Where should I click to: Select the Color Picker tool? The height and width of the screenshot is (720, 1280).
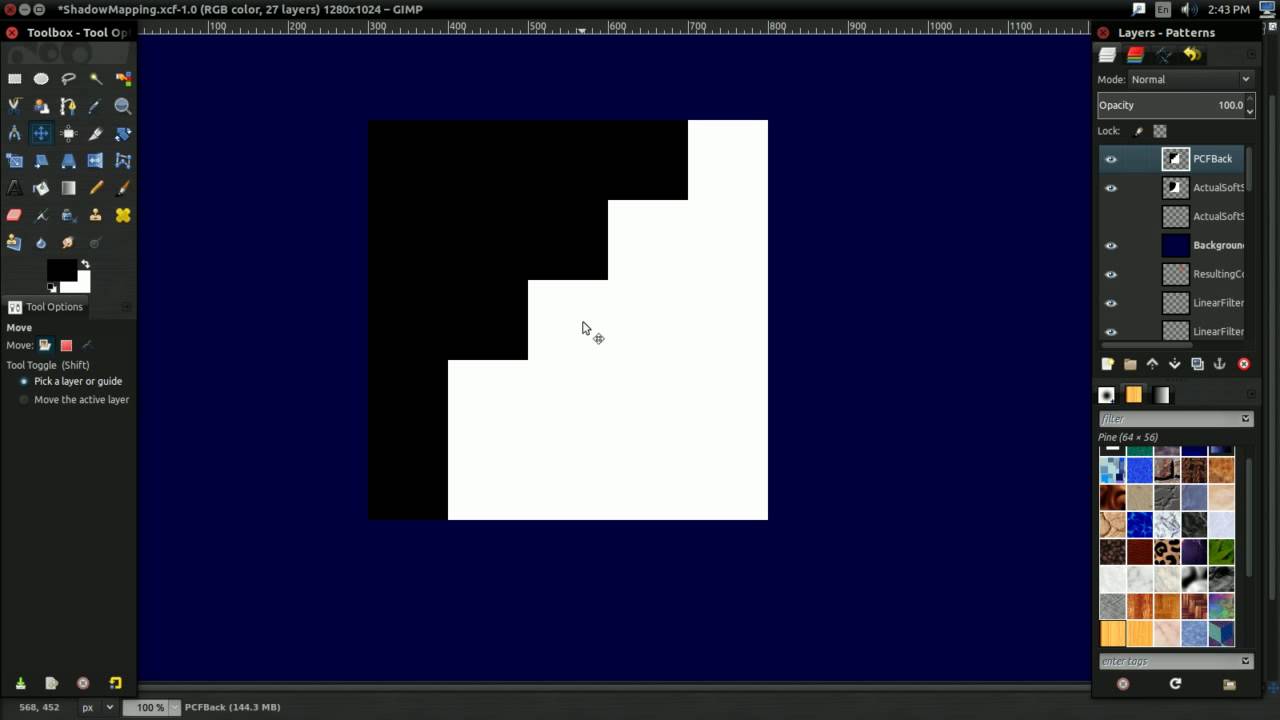coord(95,106)
